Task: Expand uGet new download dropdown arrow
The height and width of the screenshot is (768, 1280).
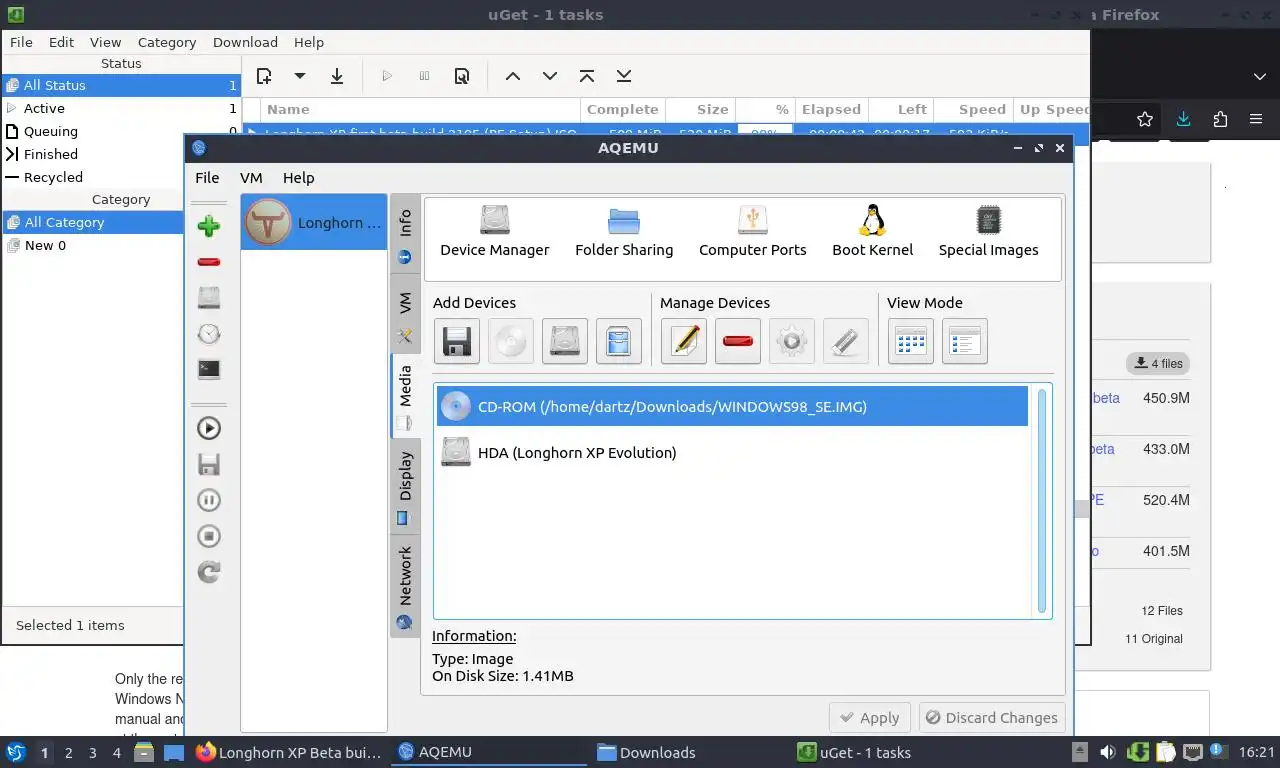Action: coord(299,76)
